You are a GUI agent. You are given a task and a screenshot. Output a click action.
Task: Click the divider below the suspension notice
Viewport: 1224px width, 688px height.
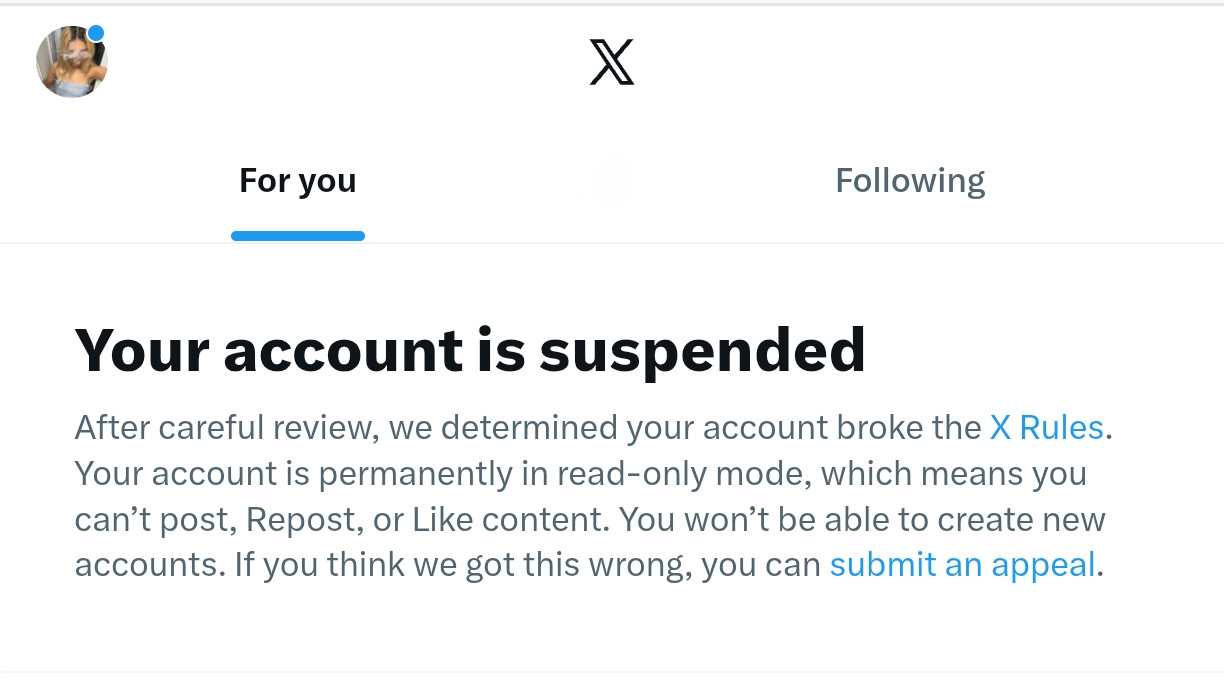(612, 672)
